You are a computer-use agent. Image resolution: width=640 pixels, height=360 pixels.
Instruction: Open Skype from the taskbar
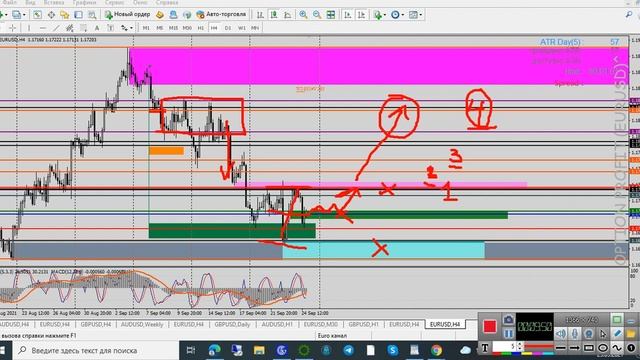coord(393,350)
